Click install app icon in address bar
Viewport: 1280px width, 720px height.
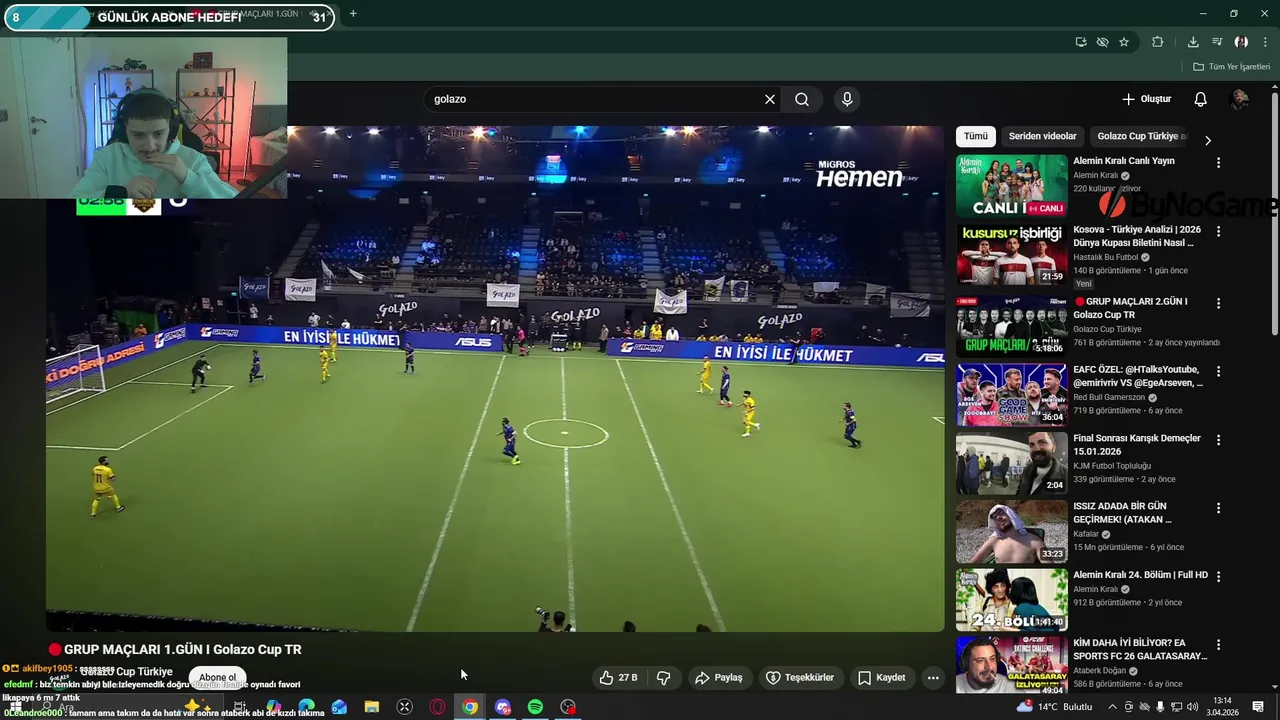click(x=1081, y=42)
